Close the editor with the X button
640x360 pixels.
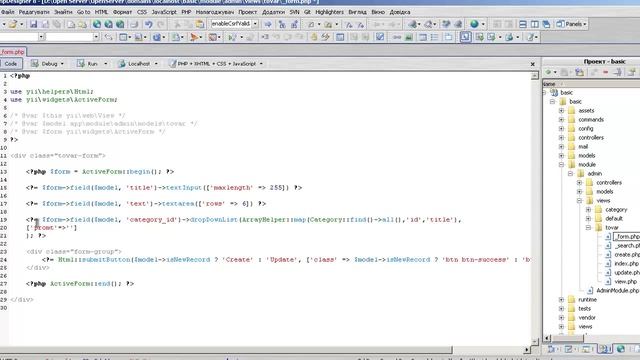pyautogui.click(x=532, y=64)
